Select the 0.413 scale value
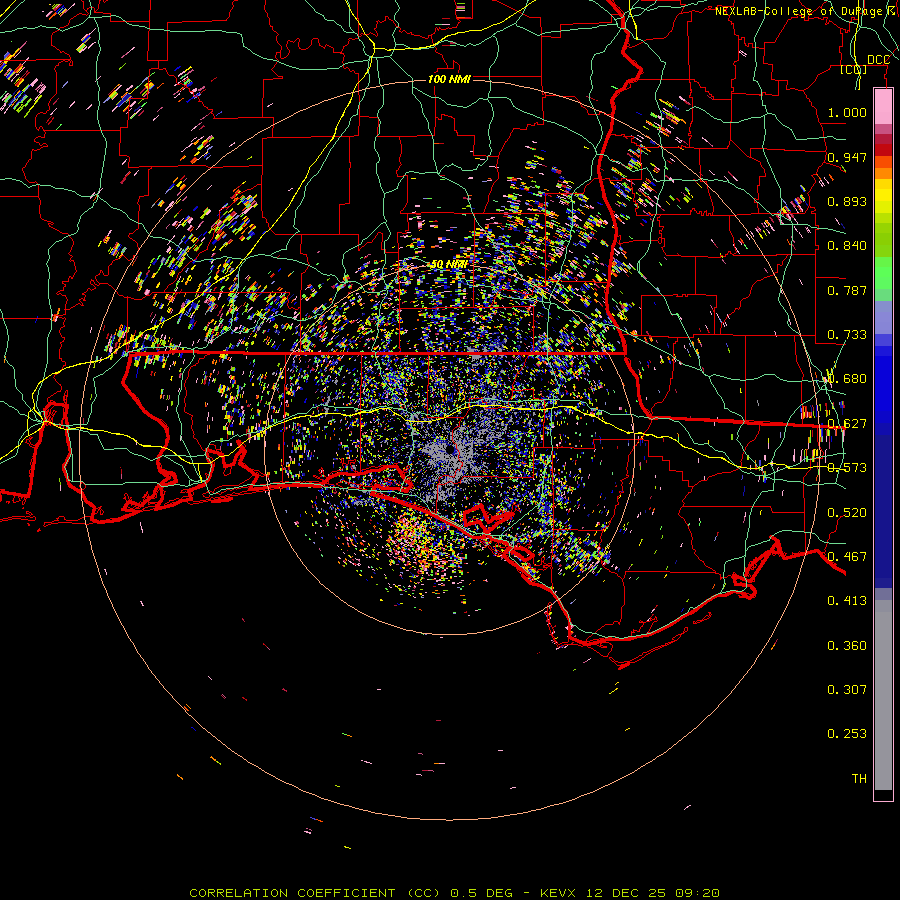The width and height of the screenshot is (900, 900). [x=847, y=601]
